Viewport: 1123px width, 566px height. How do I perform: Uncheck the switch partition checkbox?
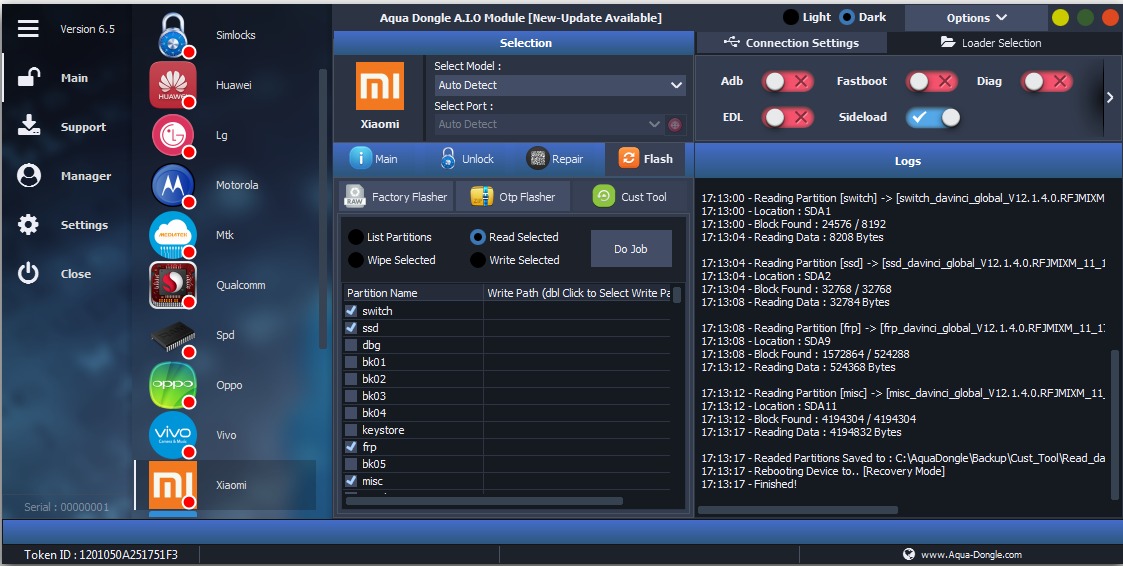(x=351, y=311)
